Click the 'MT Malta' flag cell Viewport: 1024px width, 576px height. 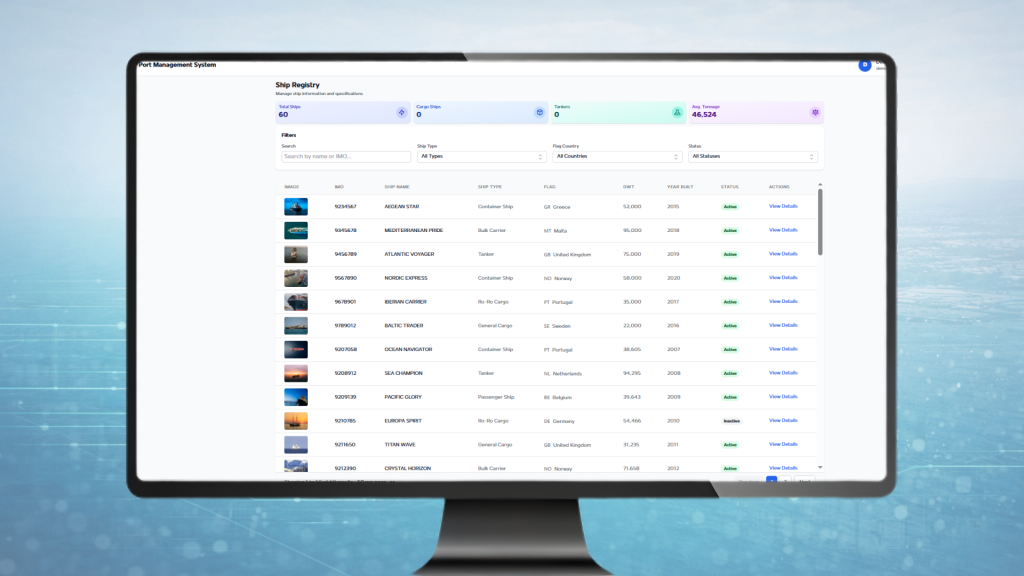pyautogui.click(x=555, y=231)
